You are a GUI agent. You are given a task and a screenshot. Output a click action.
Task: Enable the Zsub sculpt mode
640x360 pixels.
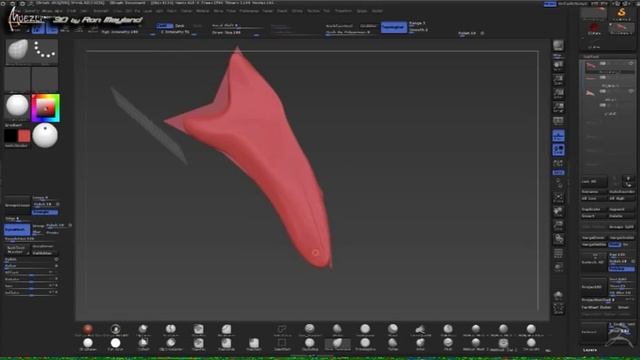(180, 26)
